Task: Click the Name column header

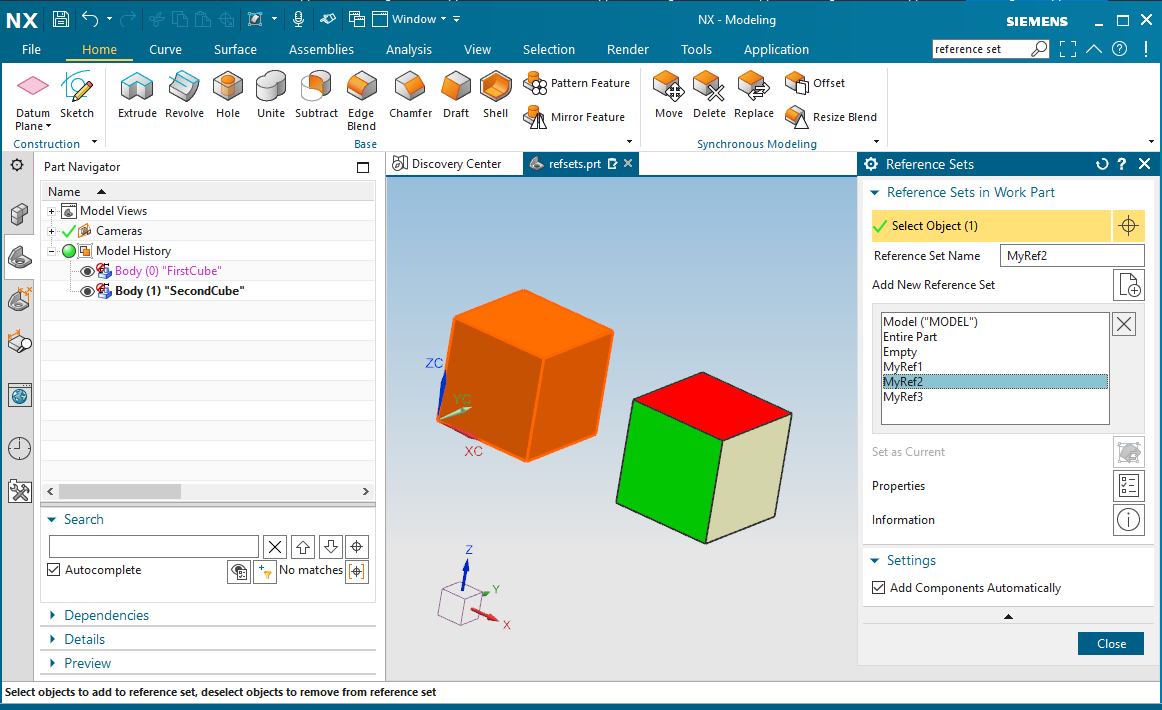Action: 208,192
